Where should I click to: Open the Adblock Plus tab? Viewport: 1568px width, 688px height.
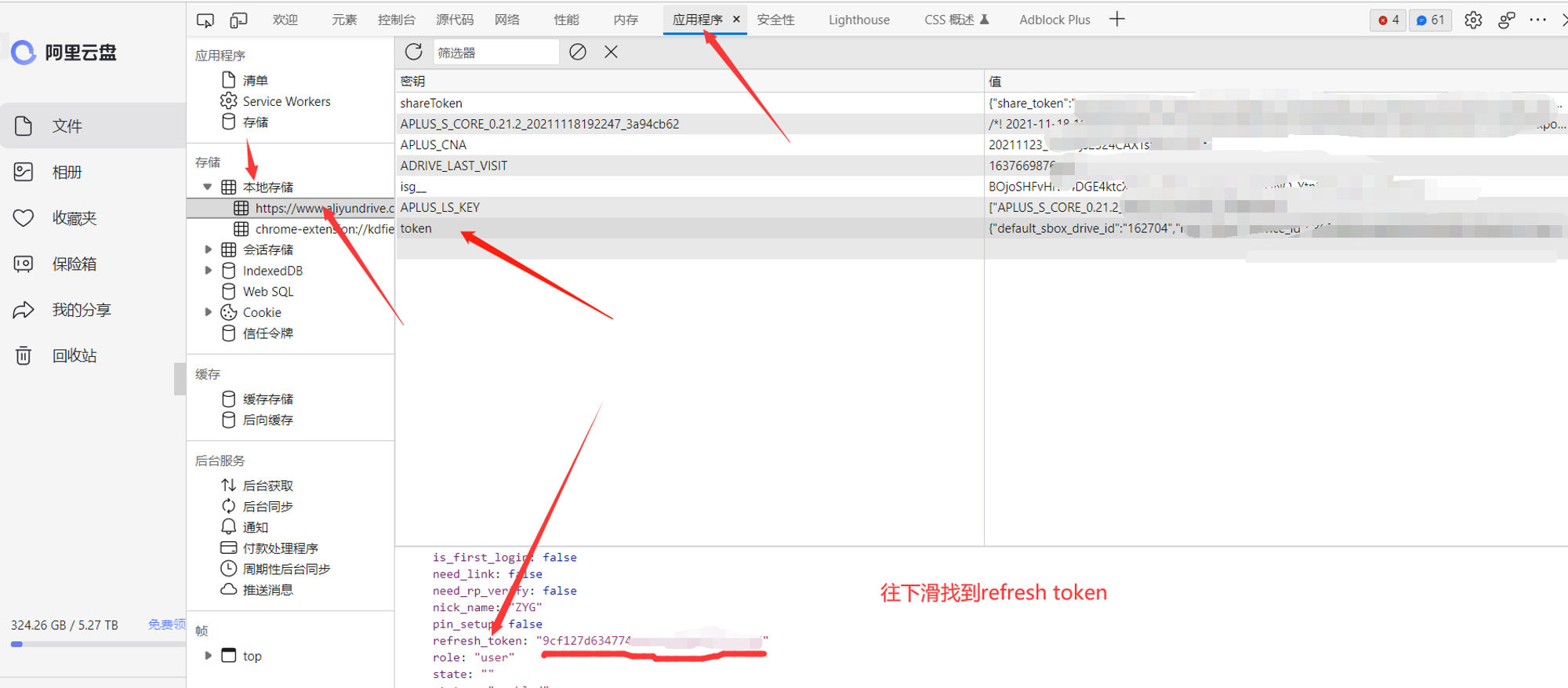pyautogui.click(x=1054, y=20)
